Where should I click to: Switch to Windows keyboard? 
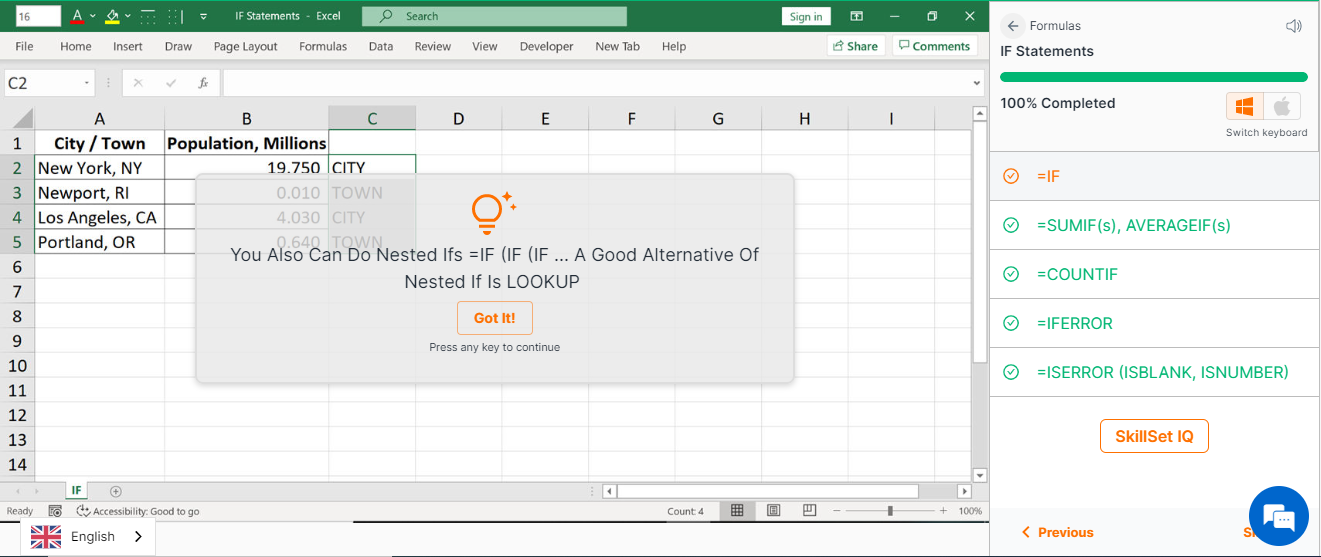click(x=1245, y=106)
